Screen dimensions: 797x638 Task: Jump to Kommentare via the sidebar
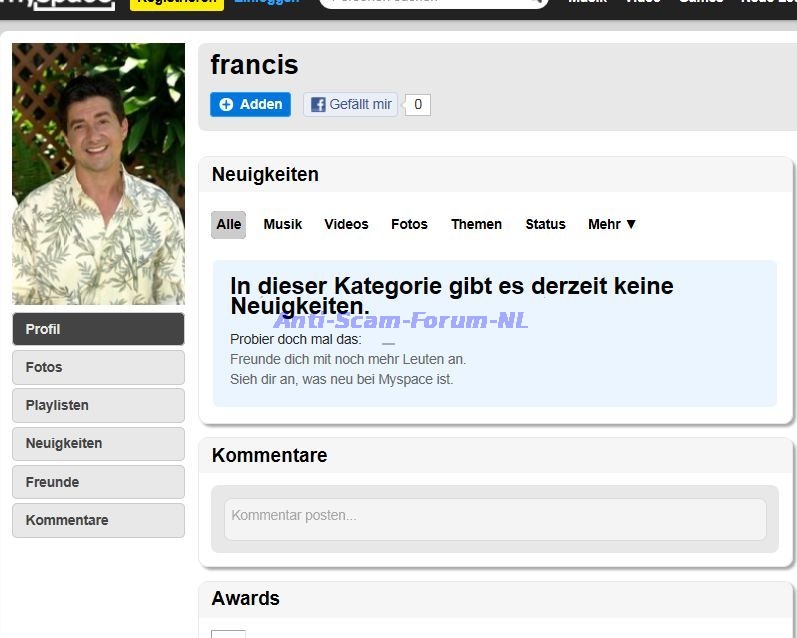click(x=98, y=520)
